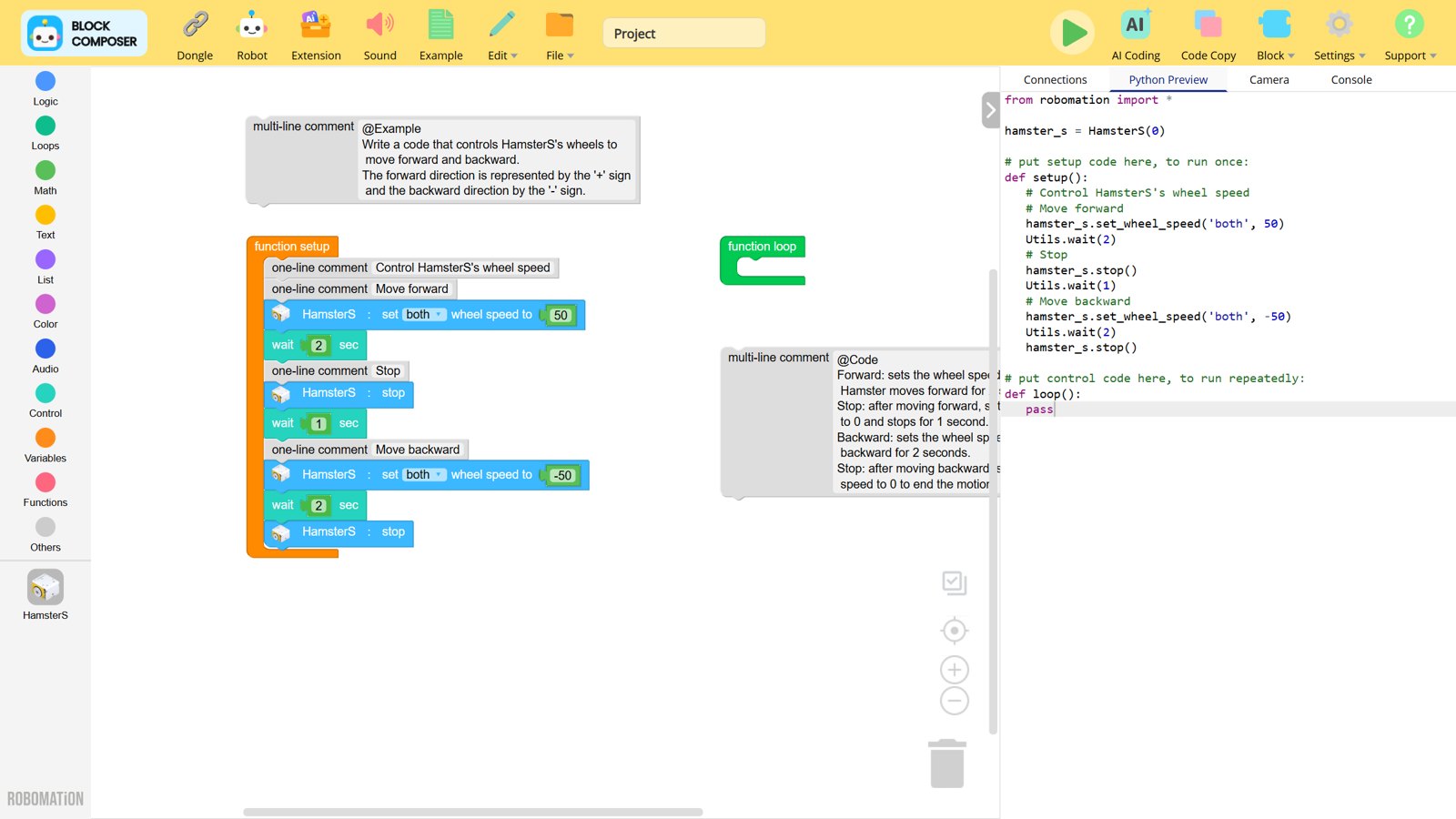
Task: Switch to the Connections tab
Action: (x=1055, y=80)
